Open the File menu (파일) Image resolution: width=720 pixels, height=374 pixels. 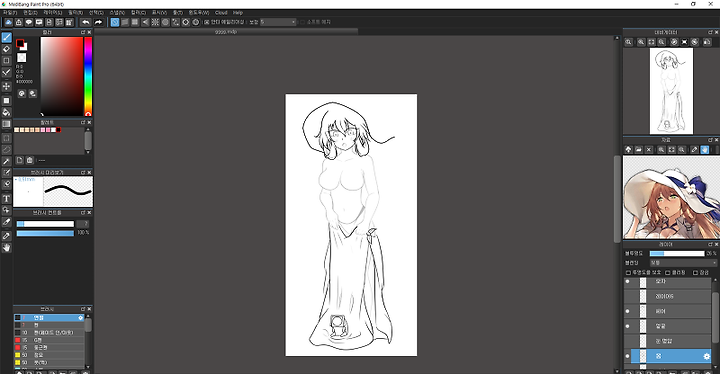(x=10, y=13)
